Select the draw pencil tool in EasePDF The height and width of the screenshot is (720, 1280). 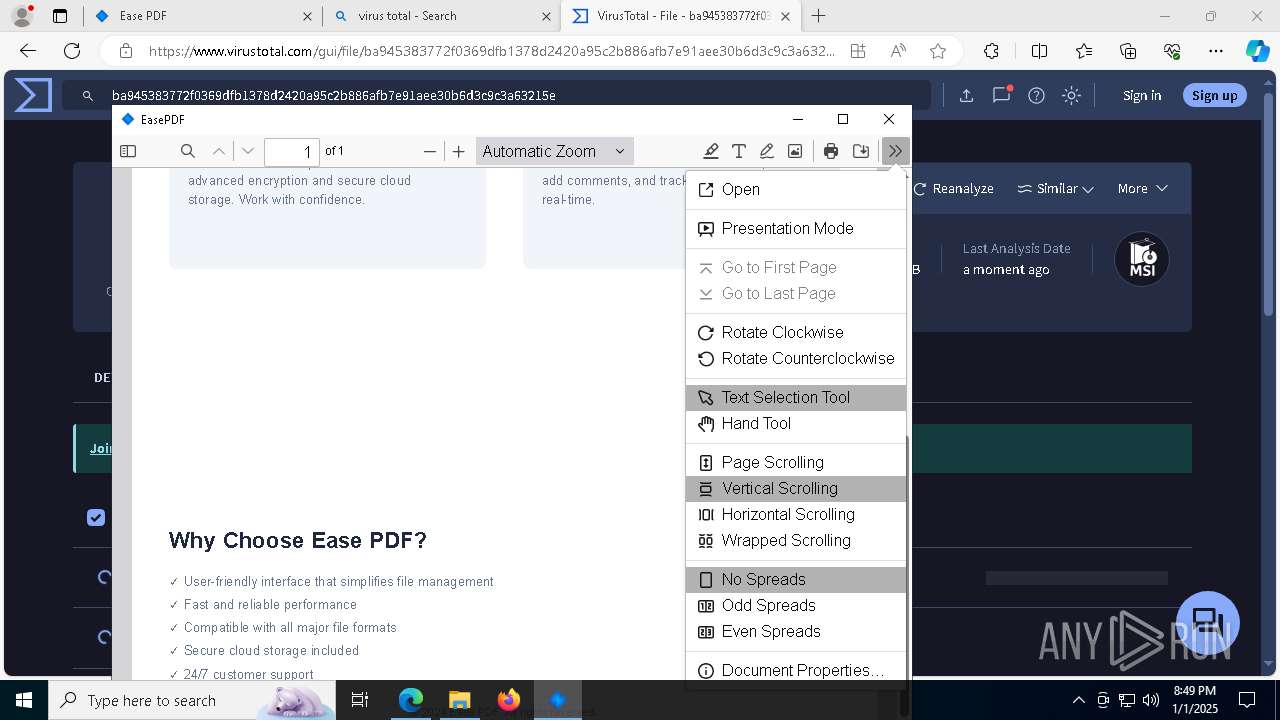[x=767, y=151]
